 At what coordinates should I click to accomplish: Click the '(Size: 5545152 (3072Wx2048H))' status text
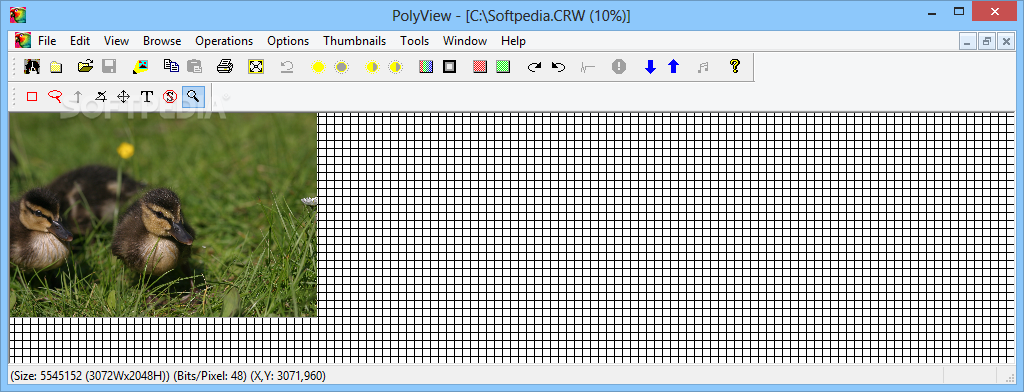[x=89, y=376]
